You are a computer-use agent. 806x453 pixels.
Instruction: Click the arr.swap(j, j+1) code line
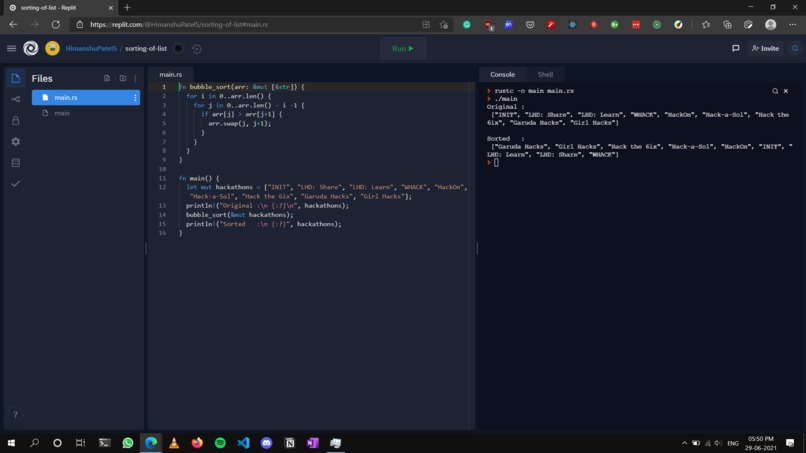pos(240,123)
